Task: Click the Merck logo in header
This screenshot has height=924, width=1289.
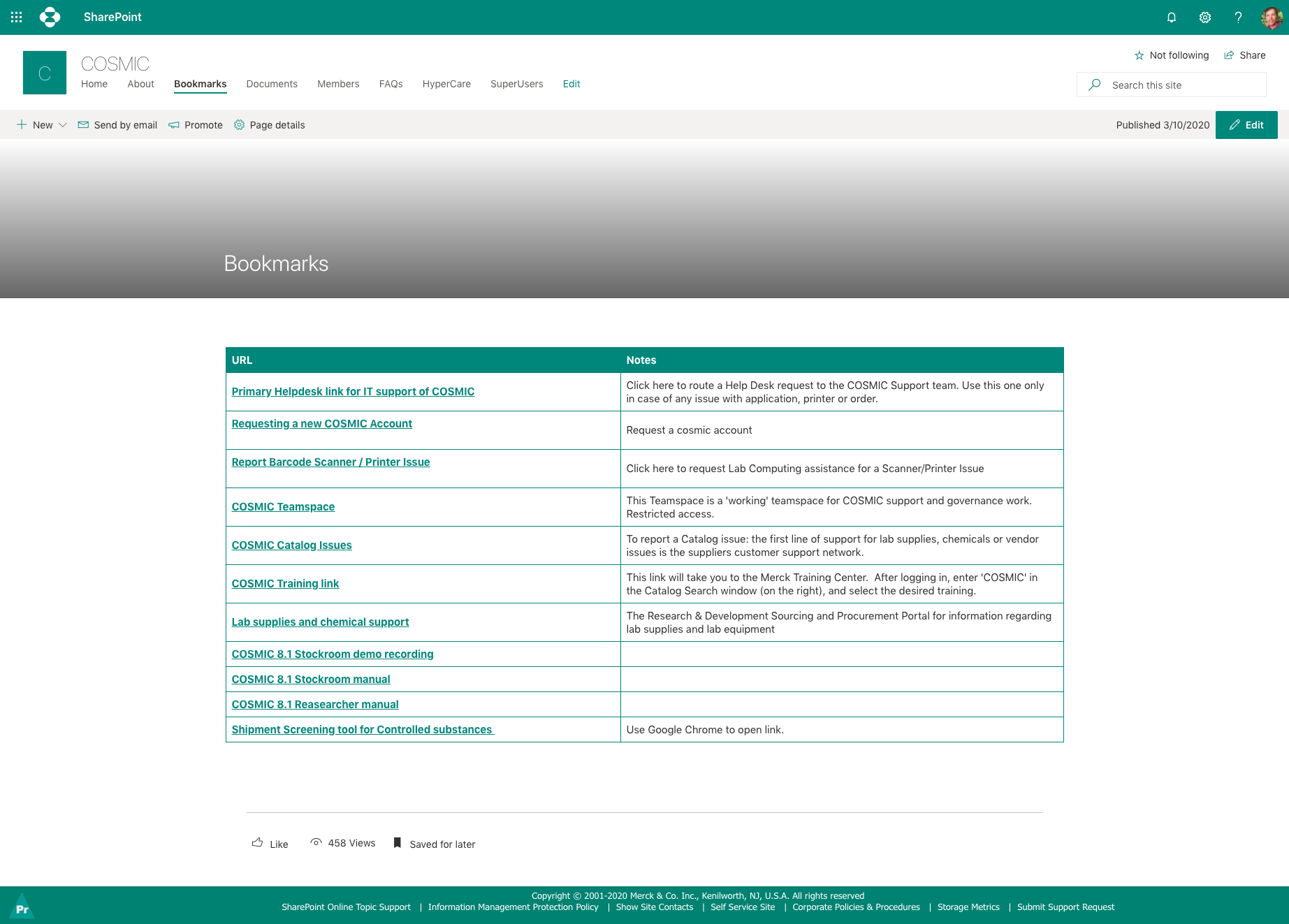Action: (x=50, y=17)
